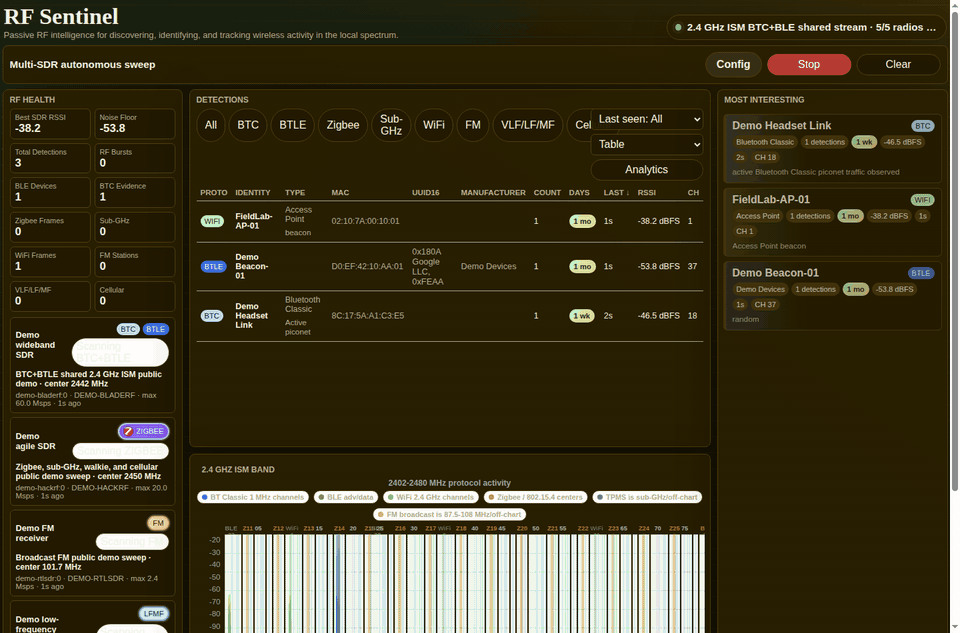The width and height of the screenshot is (960, 633).
Task: Open the Config panel
Action: pyautogui.click(x=733, y=64)
